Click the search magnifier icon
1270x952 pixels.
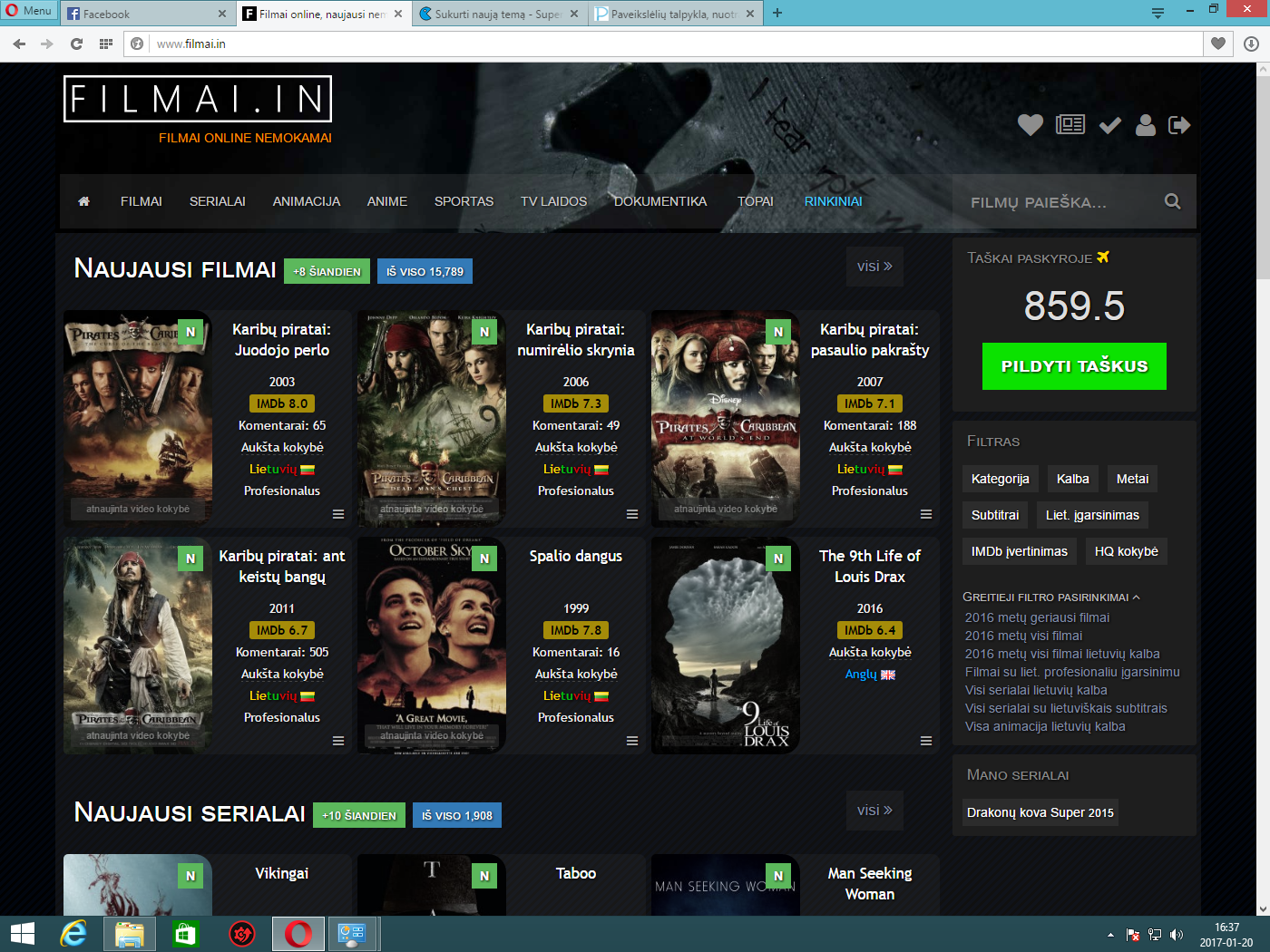click(x=1172, y=201)
